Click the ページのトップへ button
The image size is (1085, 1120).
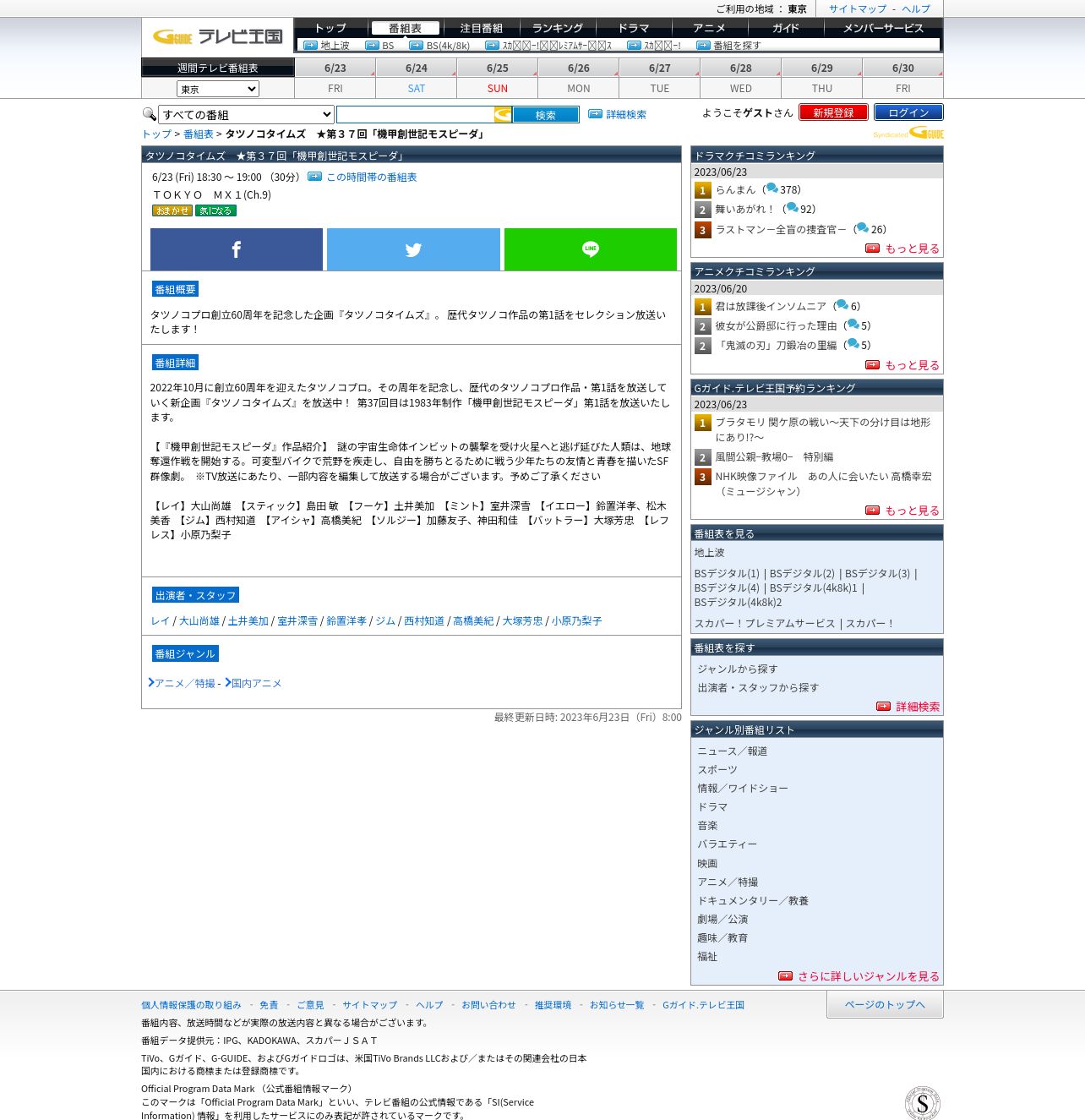click(885, 1004)
